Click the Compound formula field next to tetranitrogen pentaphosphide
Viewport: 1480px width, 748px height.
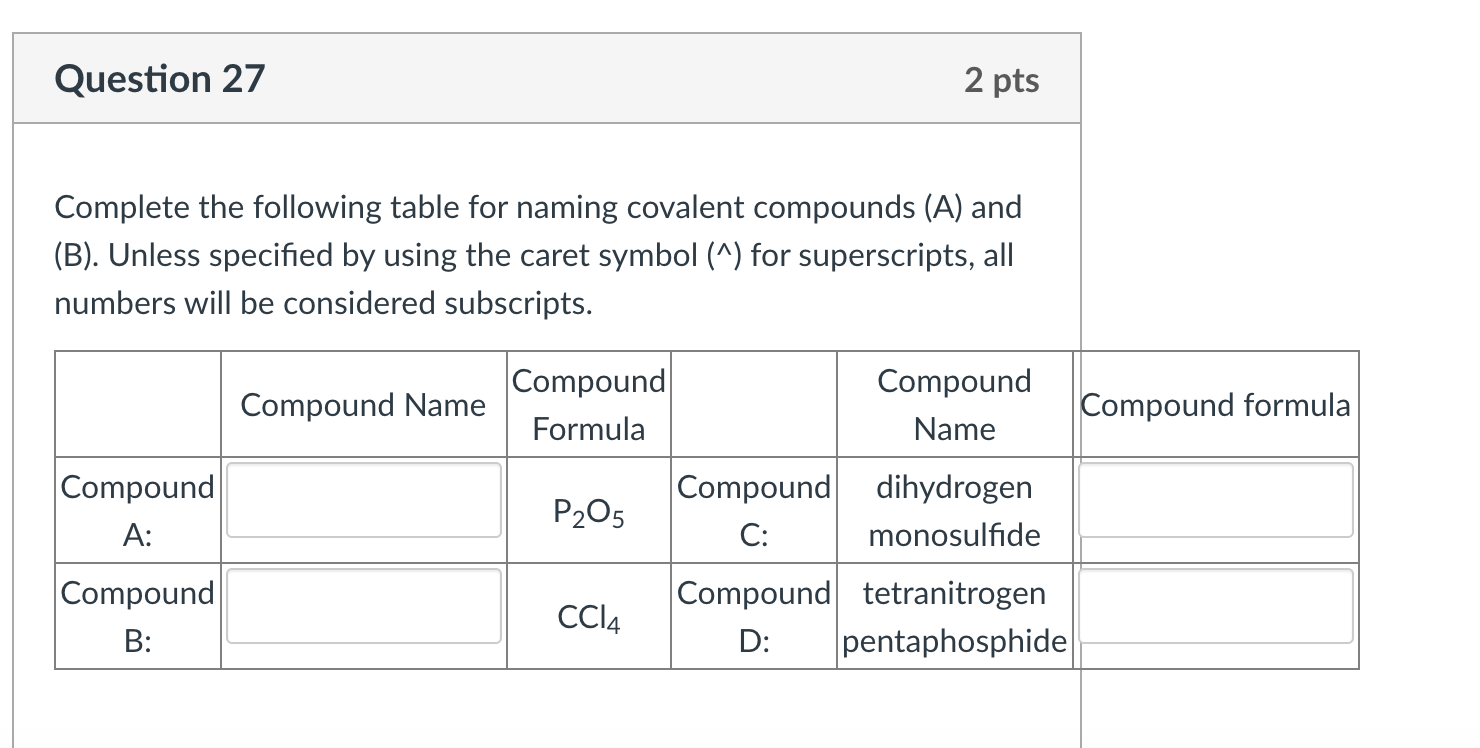point(1216,607)
